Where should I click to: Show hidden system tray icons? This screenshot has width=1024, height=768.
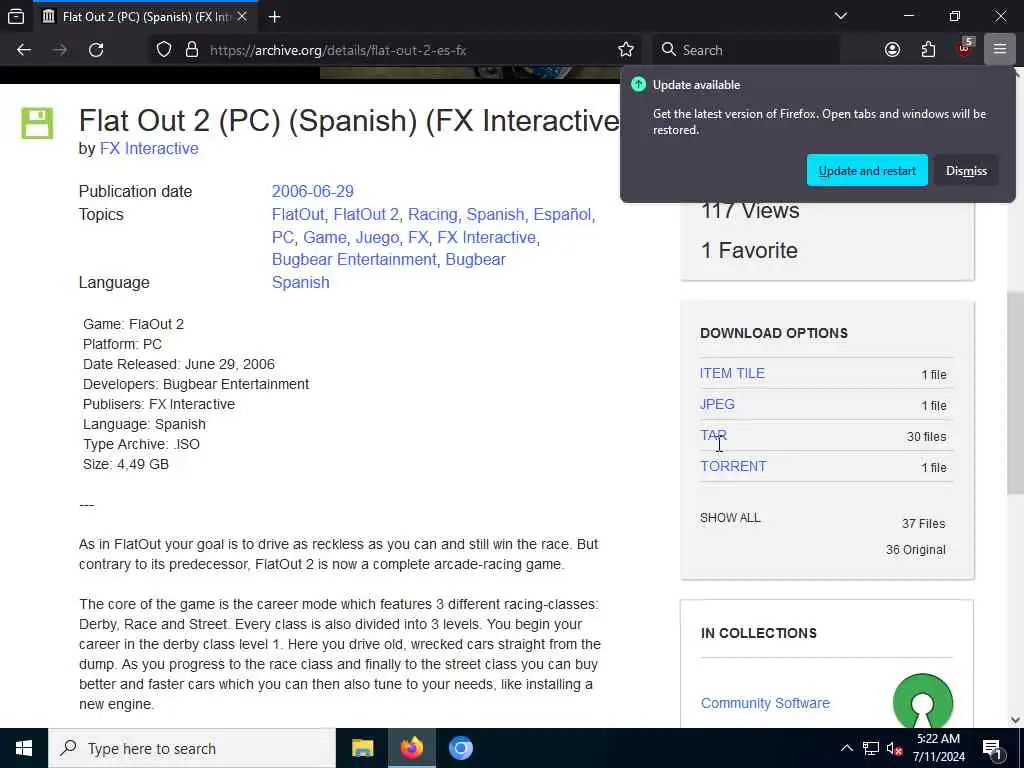click(x=846, y=748)
